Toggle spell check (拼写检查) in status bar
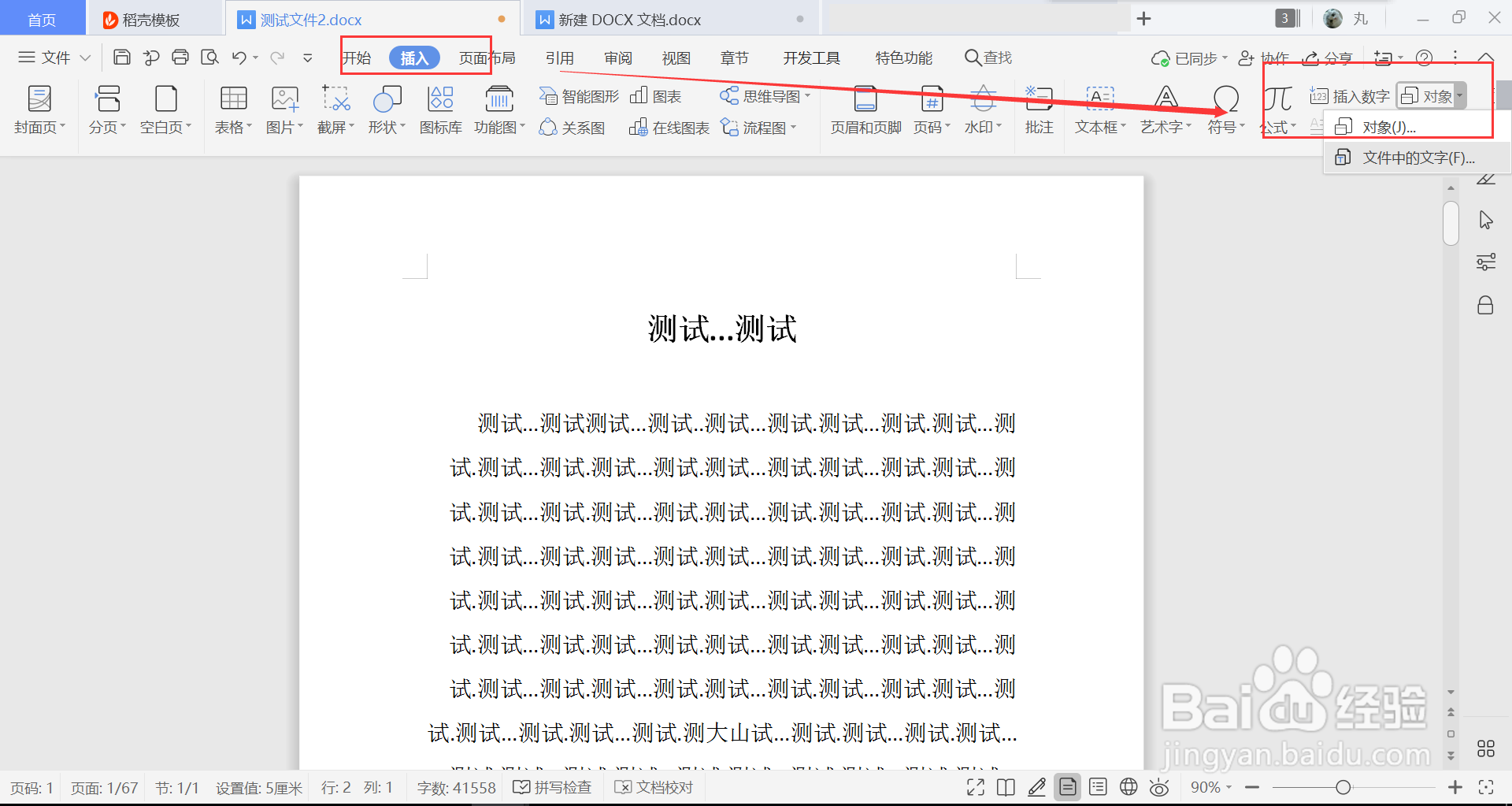This screenshot has height=806, width=1512. tap(552, 787)
